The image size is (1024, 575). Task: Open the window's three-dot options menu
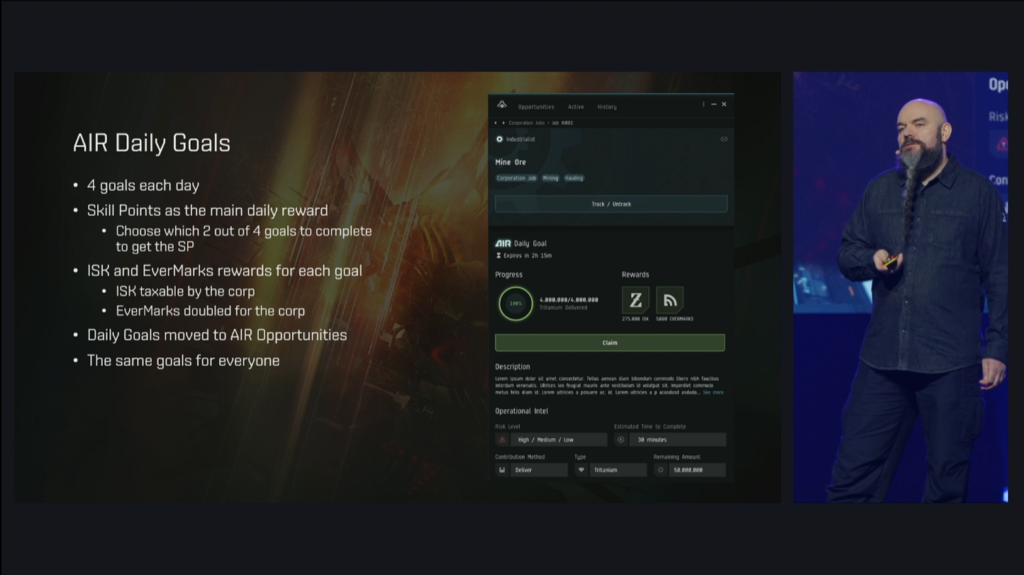click(703, 105)
